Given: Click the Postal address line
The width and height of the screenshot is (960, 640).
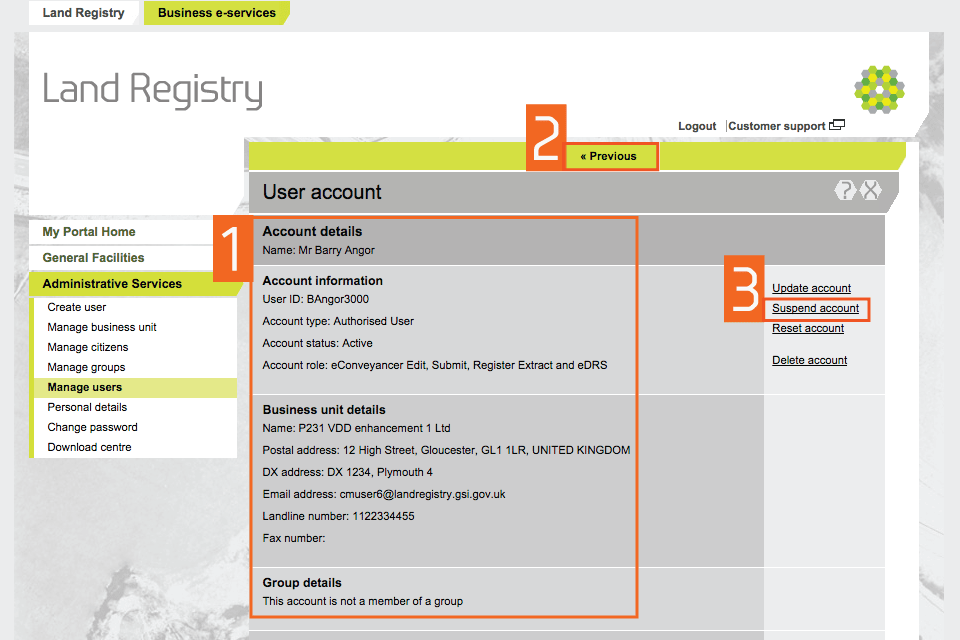Looking at the screenshot, I should pos(446,450).
